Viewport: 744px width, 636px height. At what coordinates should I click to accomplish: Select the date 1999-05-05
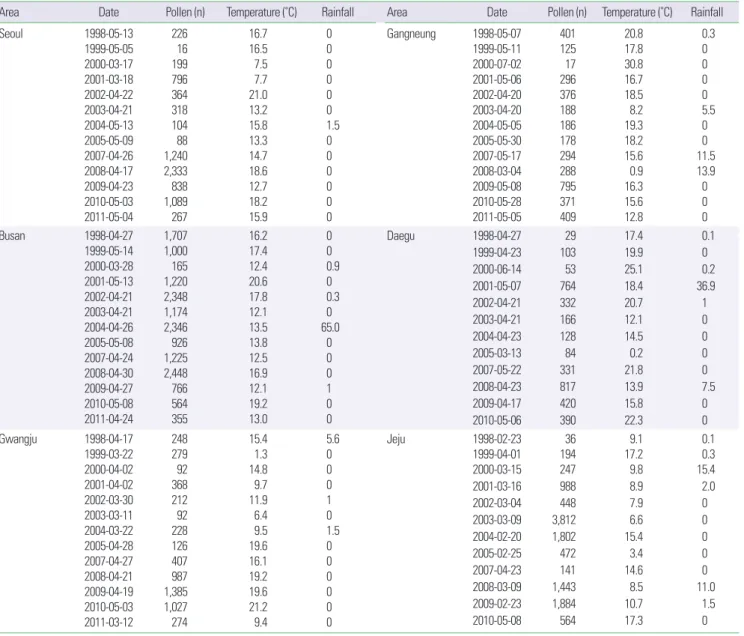(x=109, y=49)
